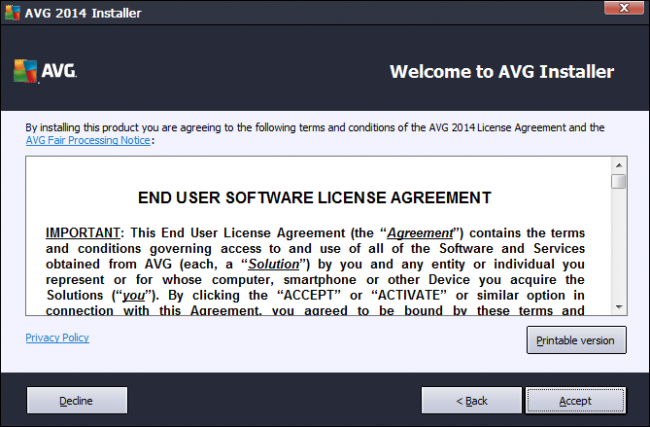Click the license agreement scrollbar thumb
The width and height of the screenshot is (650, 427).
click(619, 182)
